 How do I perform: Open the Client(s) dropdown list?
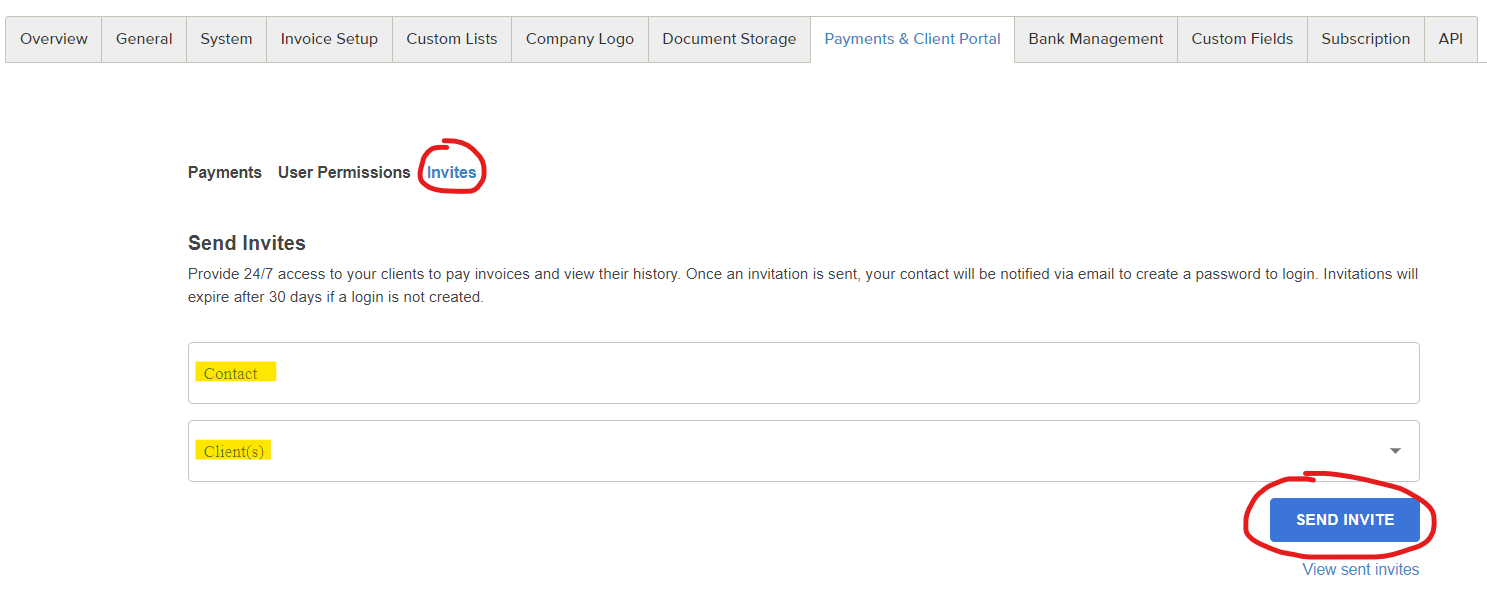pos(803,451)
